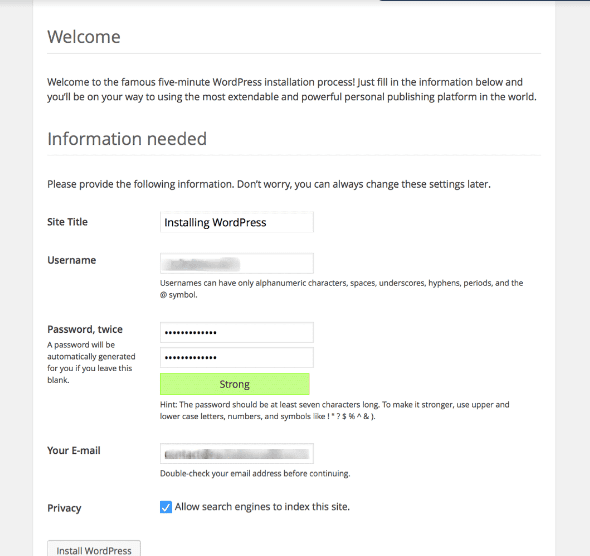Click the Site Title label

point(67,222)
